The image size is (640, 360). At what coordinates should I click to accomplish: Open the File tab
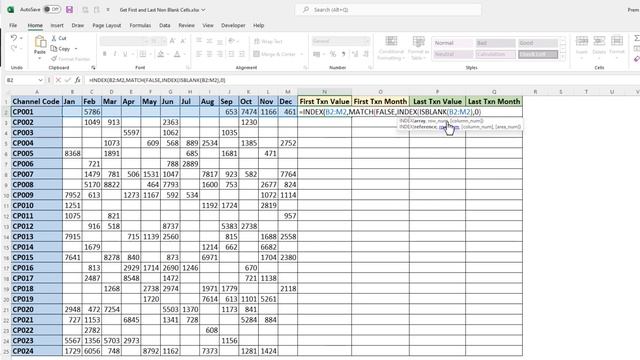pos(13,25)
